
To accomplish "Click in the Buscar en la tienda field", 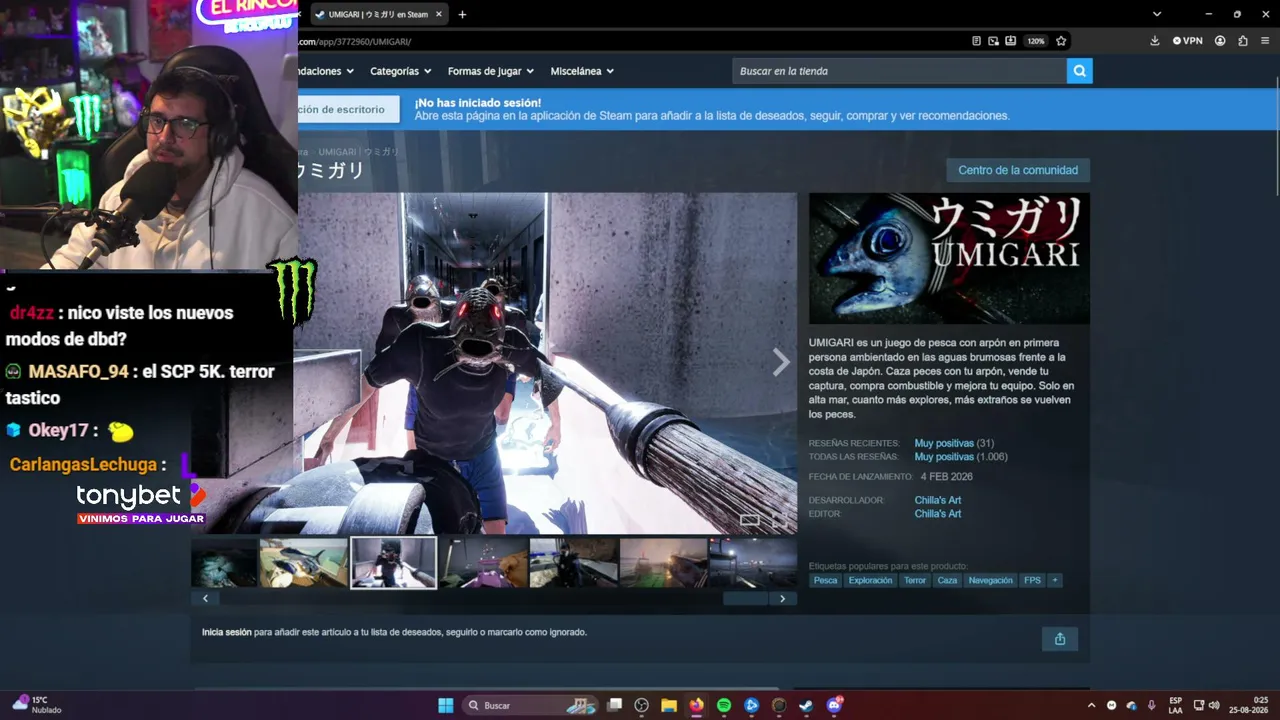I will tap(899, 71).
